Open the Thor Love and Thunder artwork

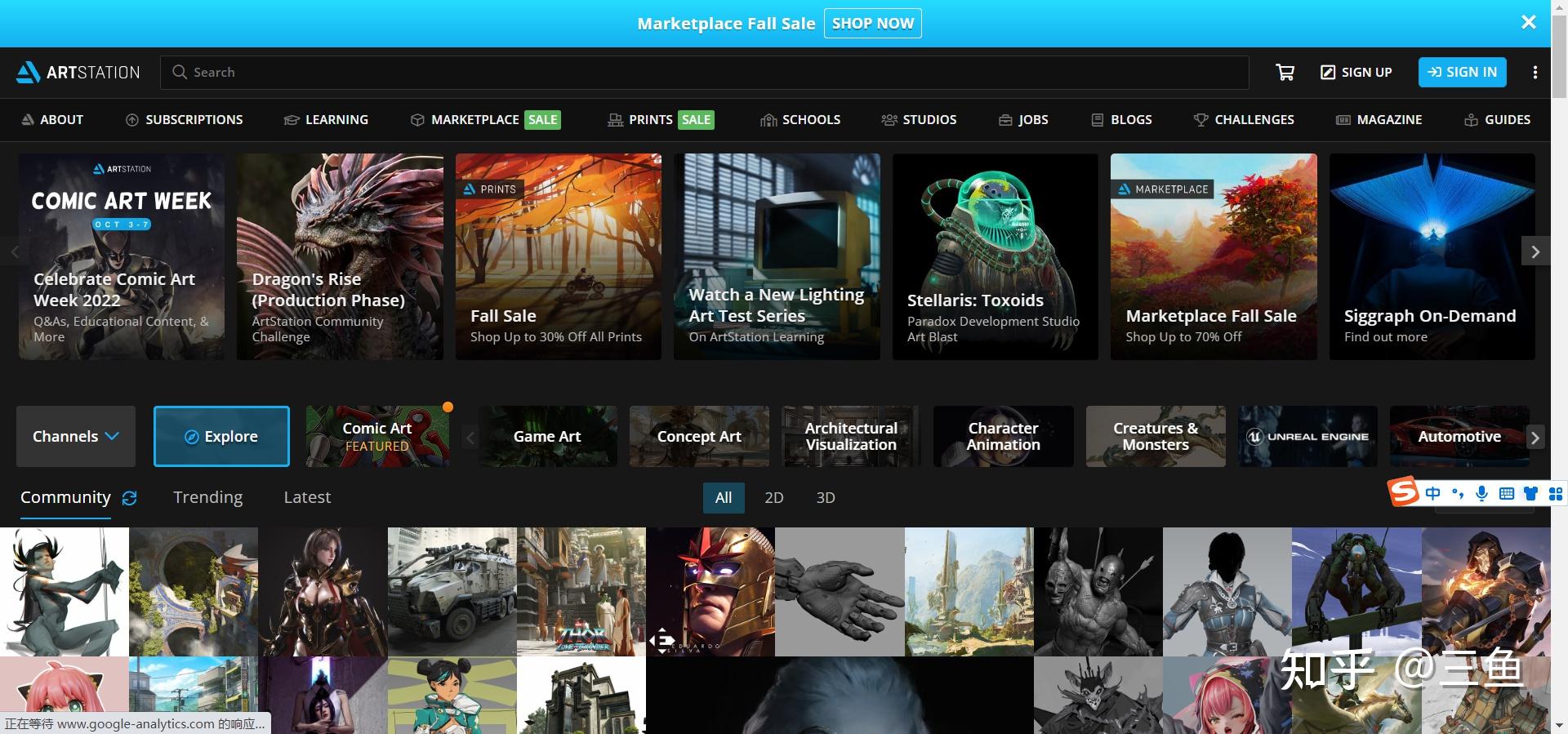(x=581, y=591)
